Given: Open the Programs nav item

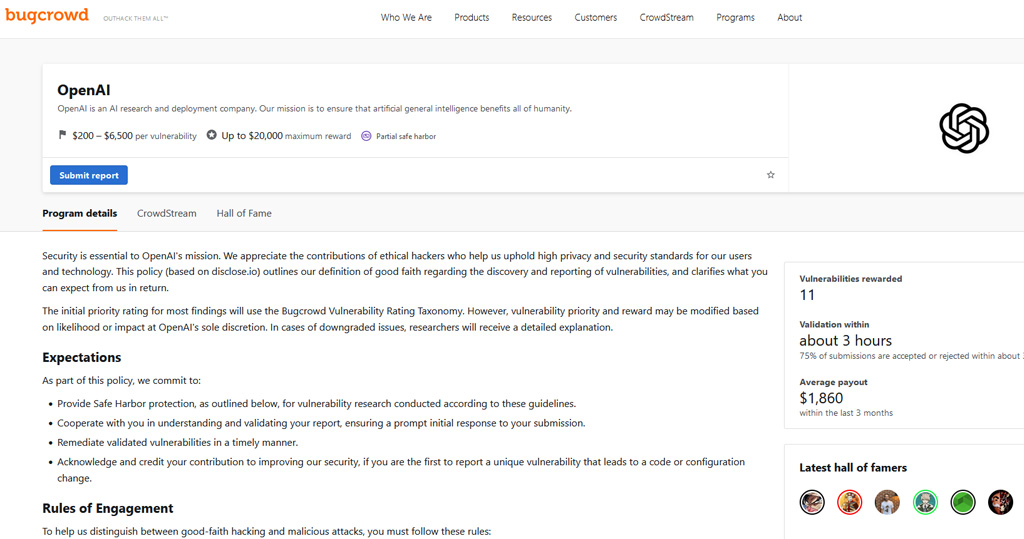Looking at the screenshot, I should (x=735, y=17).
